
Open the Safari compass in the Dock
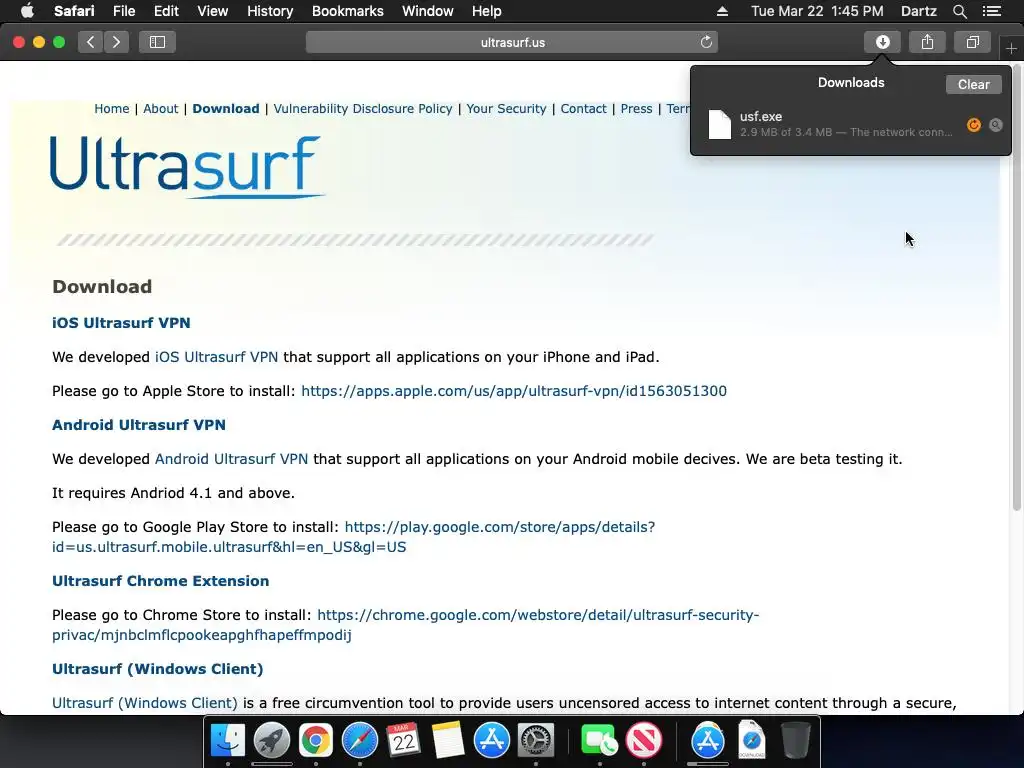[360, 741]
